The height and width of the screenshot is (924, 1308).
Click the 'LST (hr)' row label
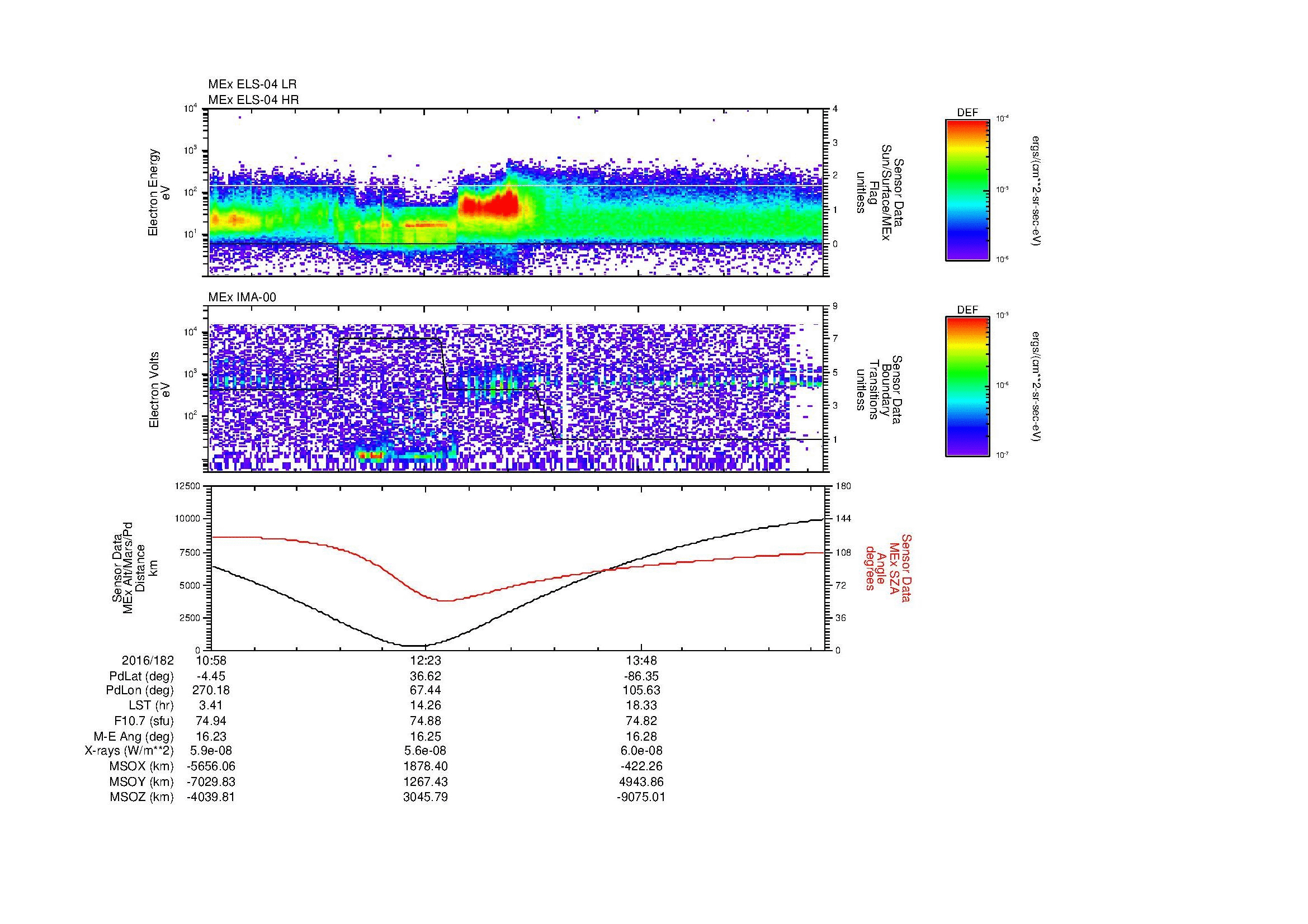tap(151, 706)
